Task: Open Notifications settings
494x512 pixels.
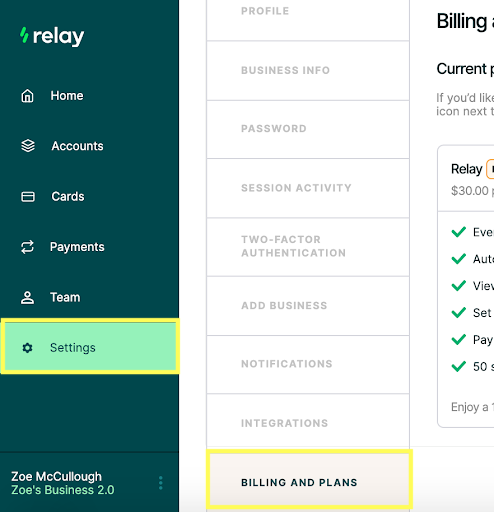Action: click(x=308, y=364)
